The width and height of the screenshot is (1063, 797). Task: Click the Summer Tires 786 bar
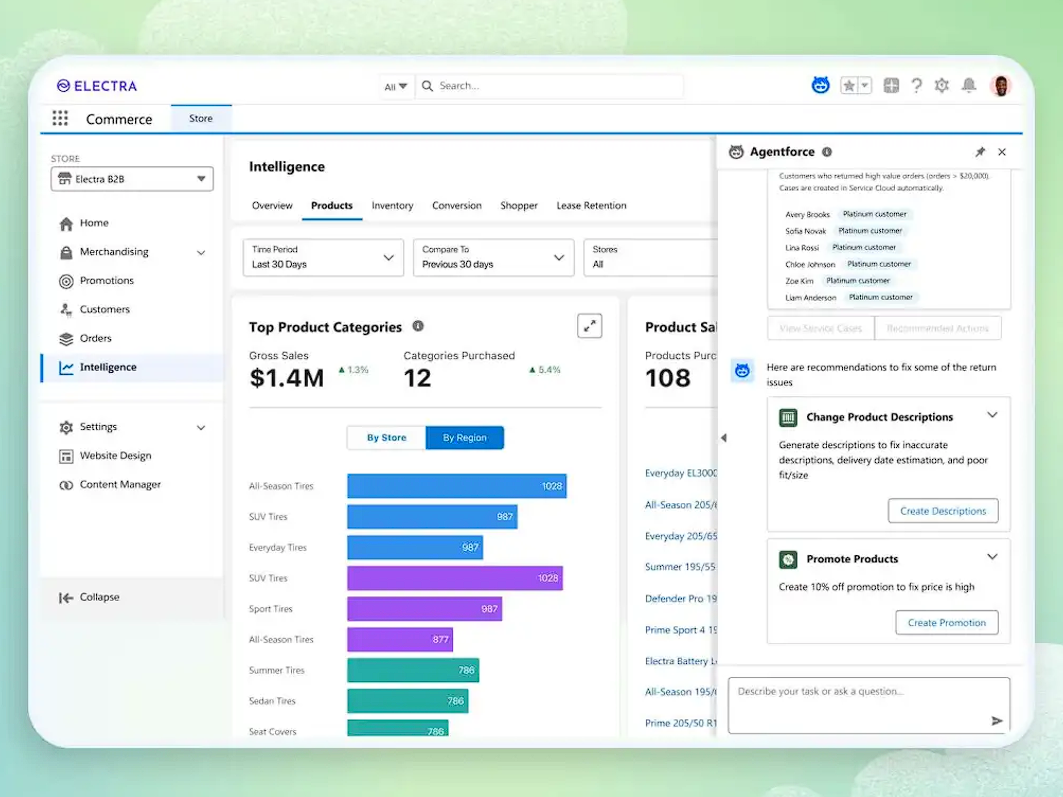pos(413,670)
